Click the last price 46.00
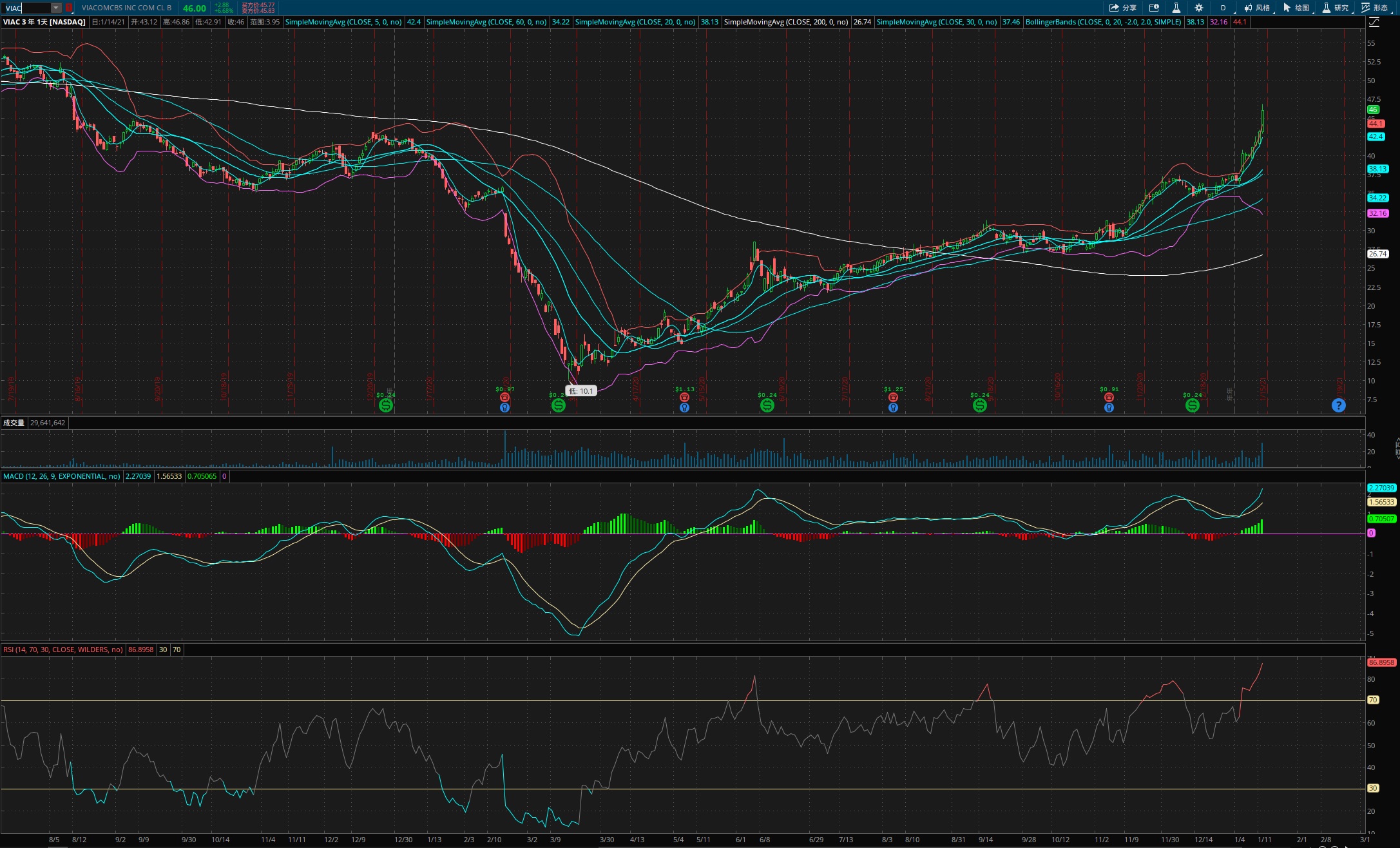 tap(194, 8)
